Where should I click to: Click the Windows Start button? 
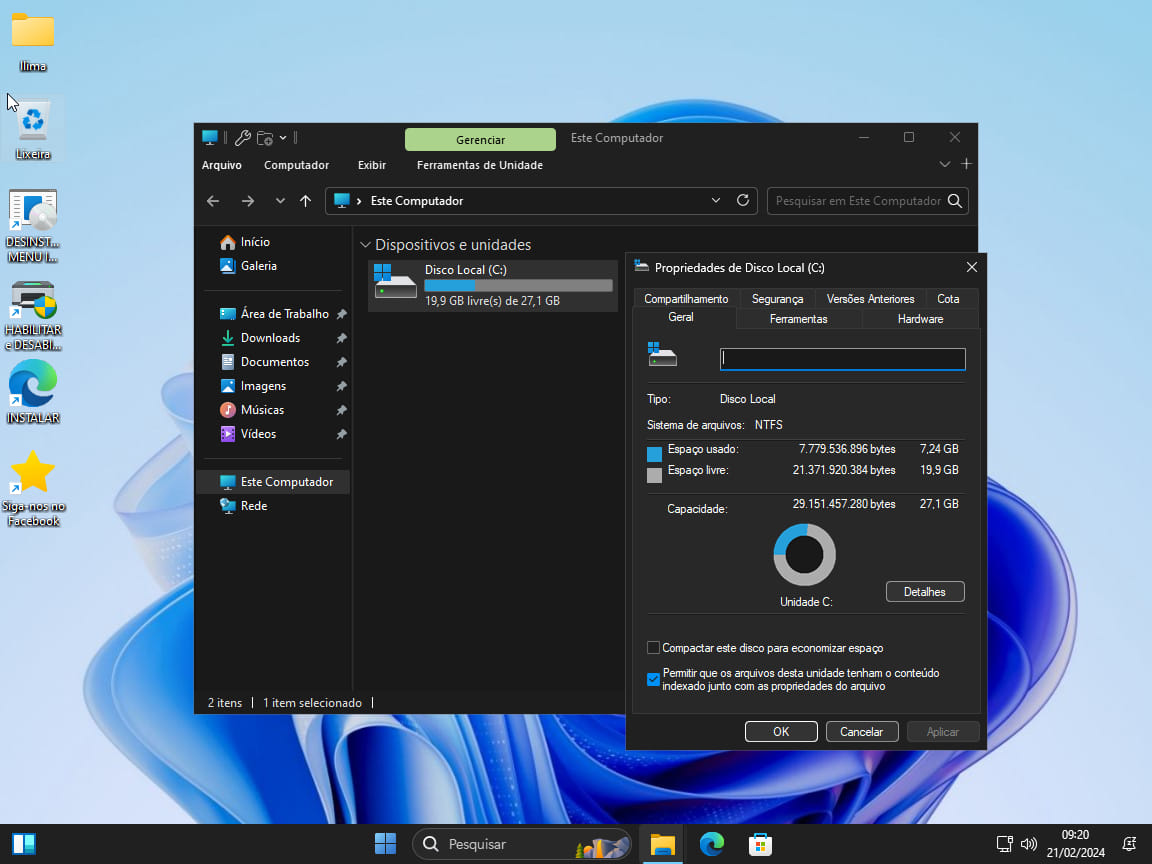coord(385,844)
